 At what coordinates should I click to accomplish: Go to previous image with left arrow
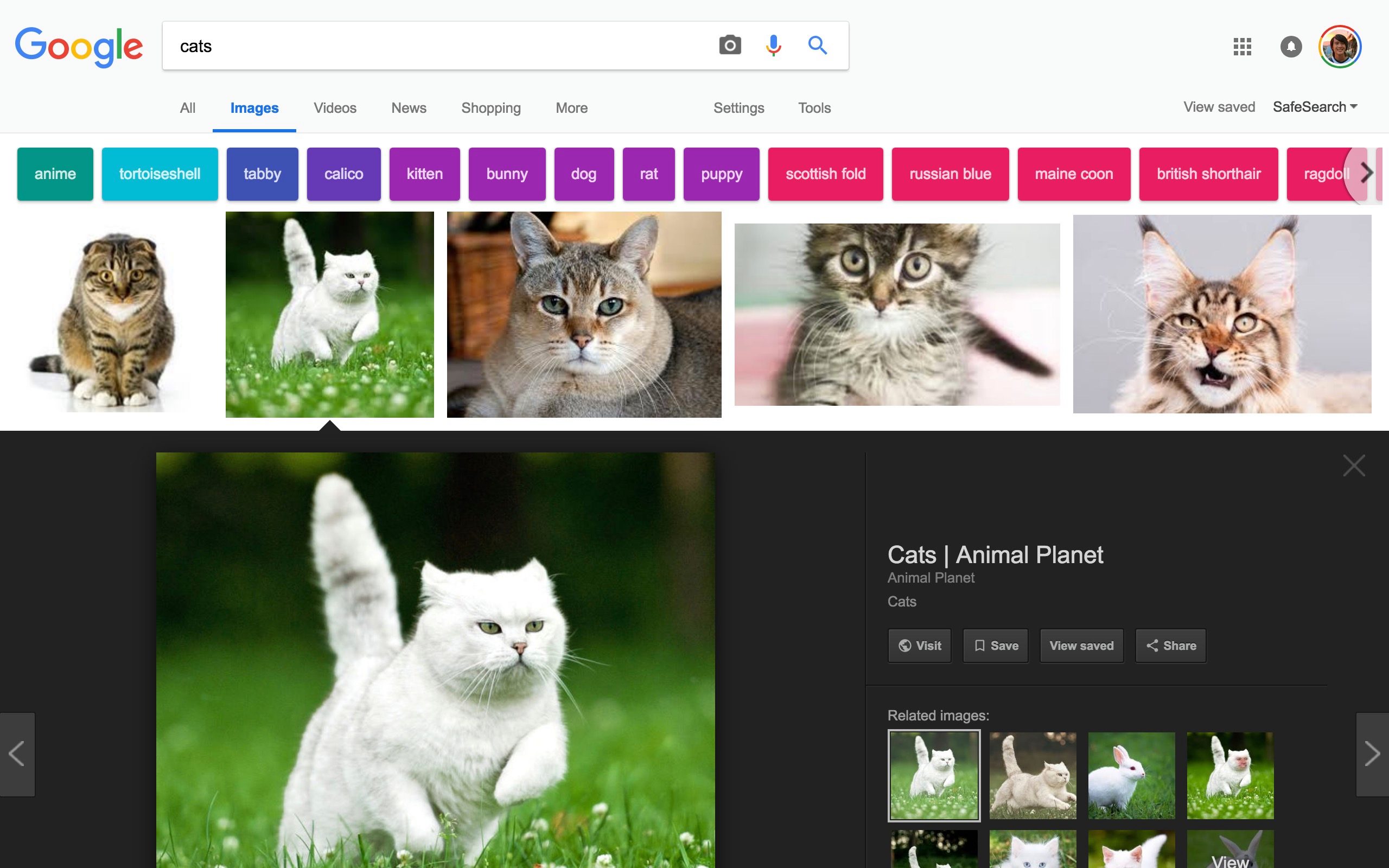[x=17, y=754]
